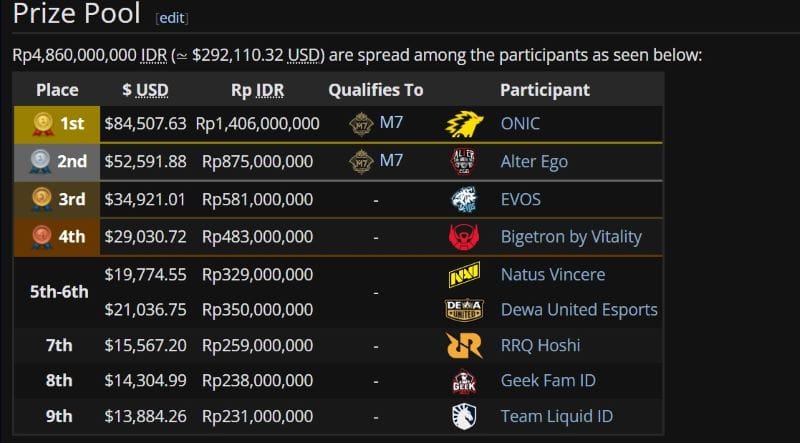Click the M7 icon in first place row
The image size is (800, 443).
(361, 125)
